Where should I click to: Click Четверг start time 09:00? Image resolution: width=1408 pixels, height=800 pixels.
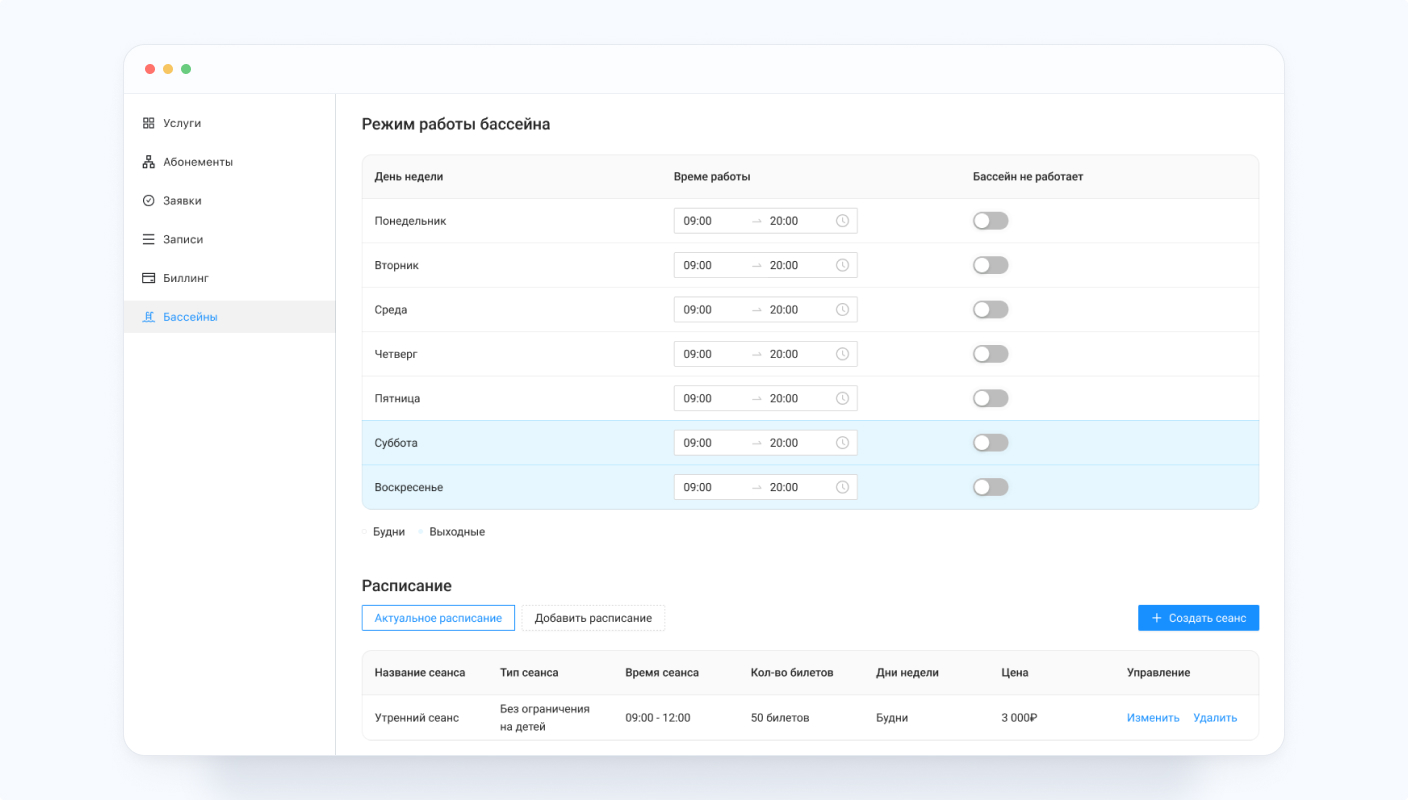(x=698, y=354)
